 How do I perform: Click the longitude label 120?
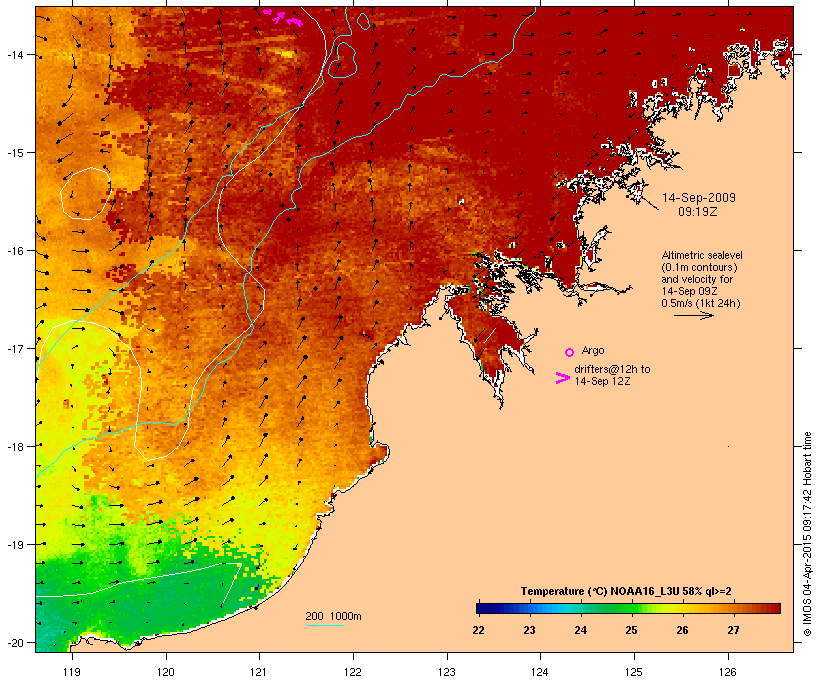pos(166,672)
